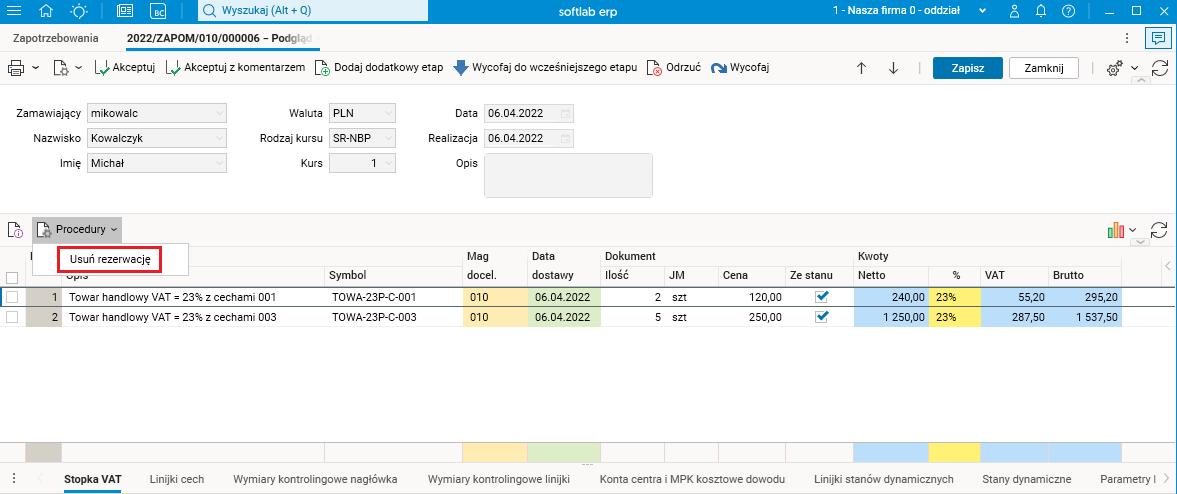Click delivery date cell of row 1
Screen dimensions: 1177x494
click(564, 297)
